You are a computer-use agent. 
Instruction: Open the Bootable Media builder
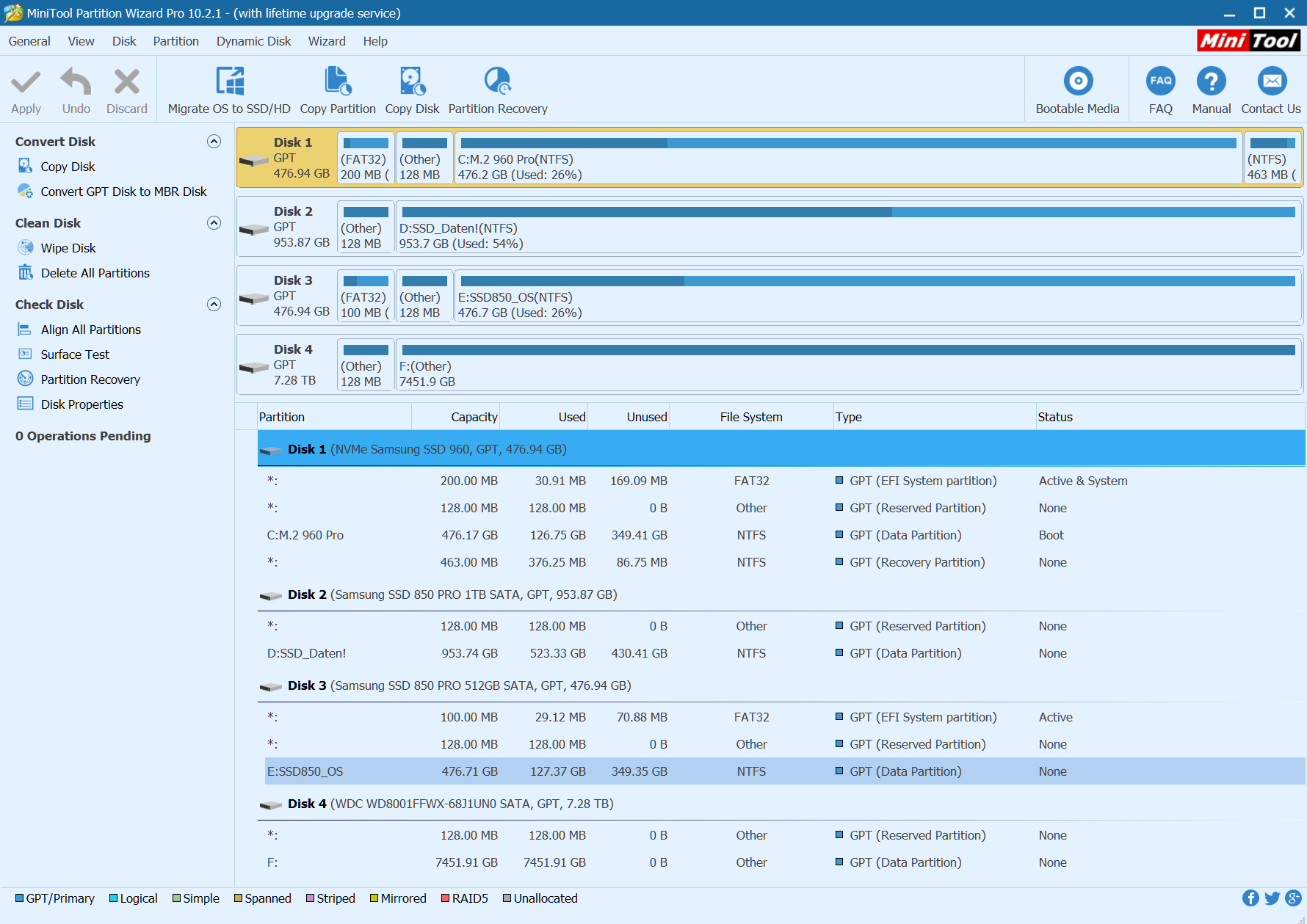1078,91
